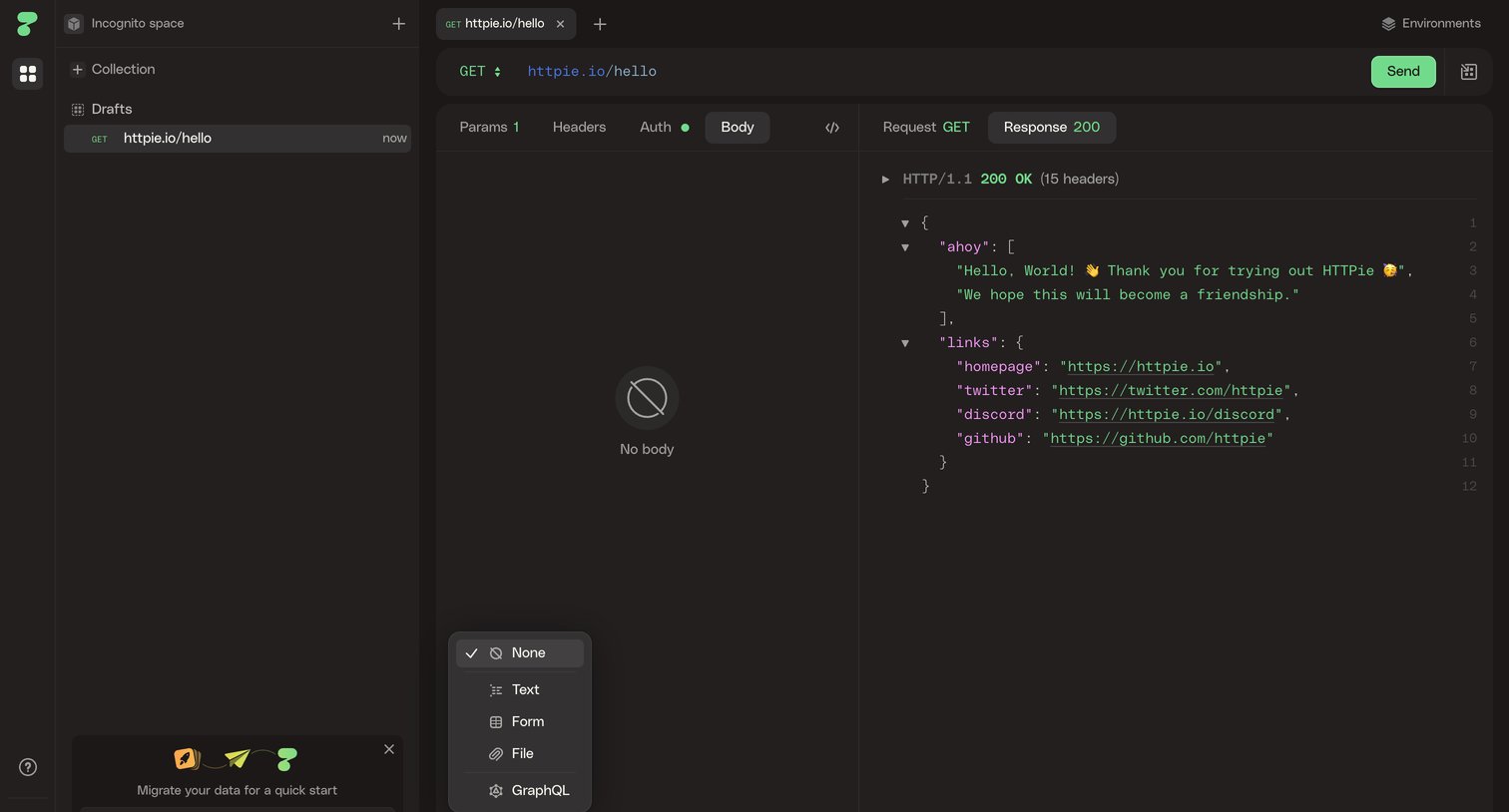
Task: Click the Form body type icon
Action: tap(496, 722)
